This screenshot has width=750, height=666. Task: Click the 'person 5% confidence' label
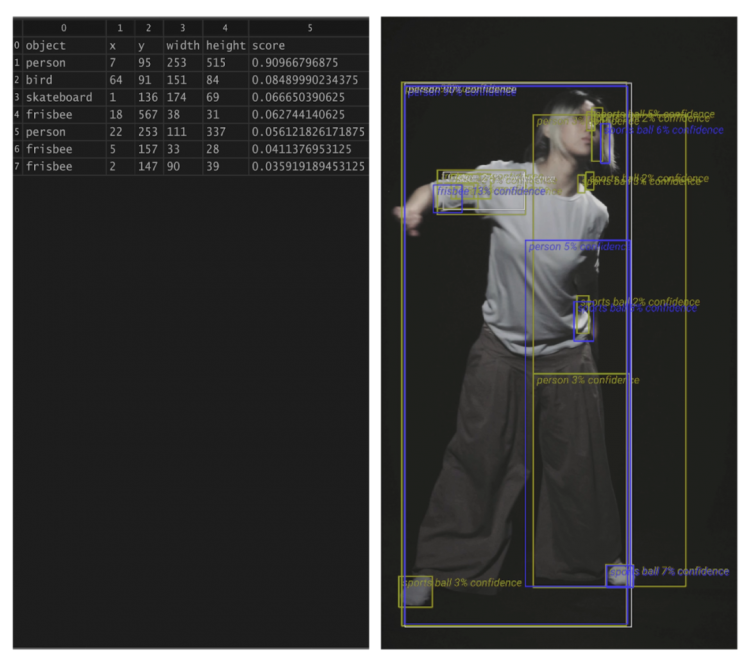pyautogui.click(x=579, y=247)
